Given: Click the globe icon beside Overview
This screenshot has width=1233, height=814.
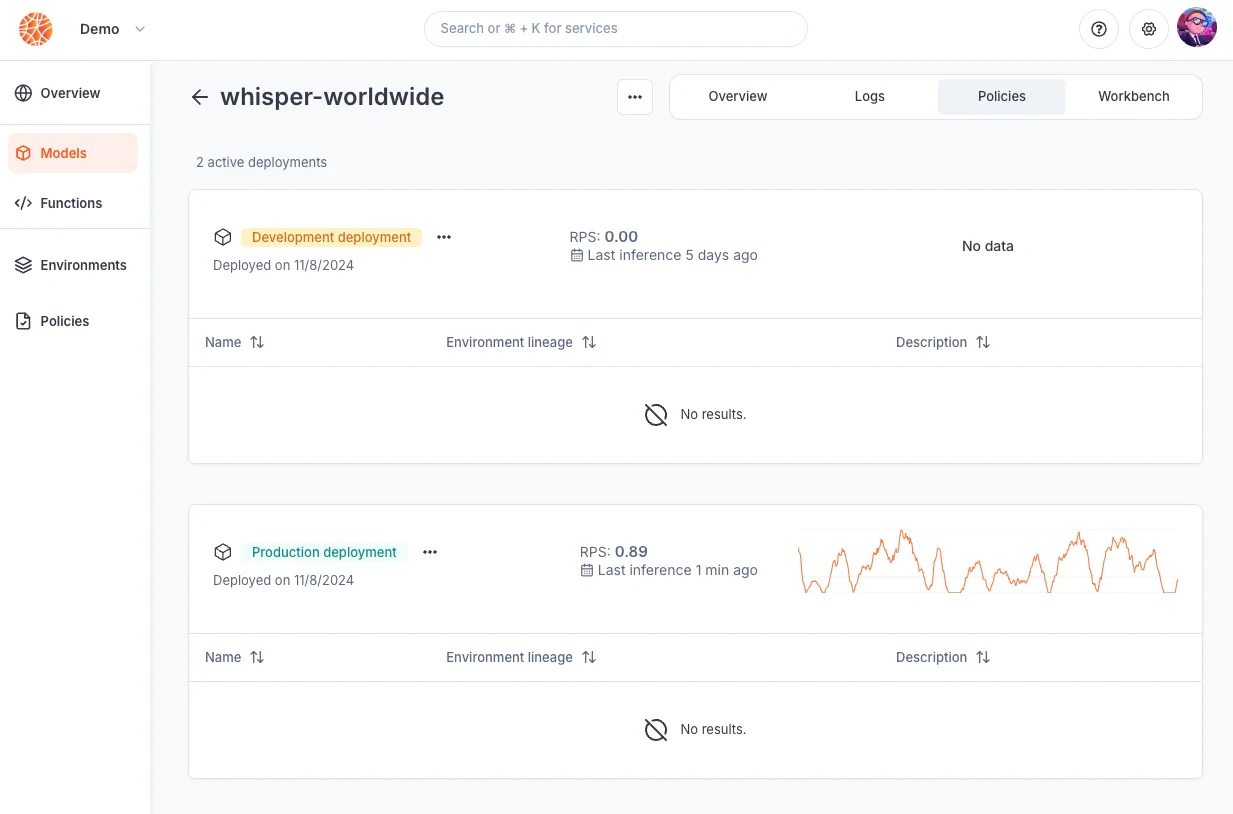Looking at the screenshot, I should 23,93.
